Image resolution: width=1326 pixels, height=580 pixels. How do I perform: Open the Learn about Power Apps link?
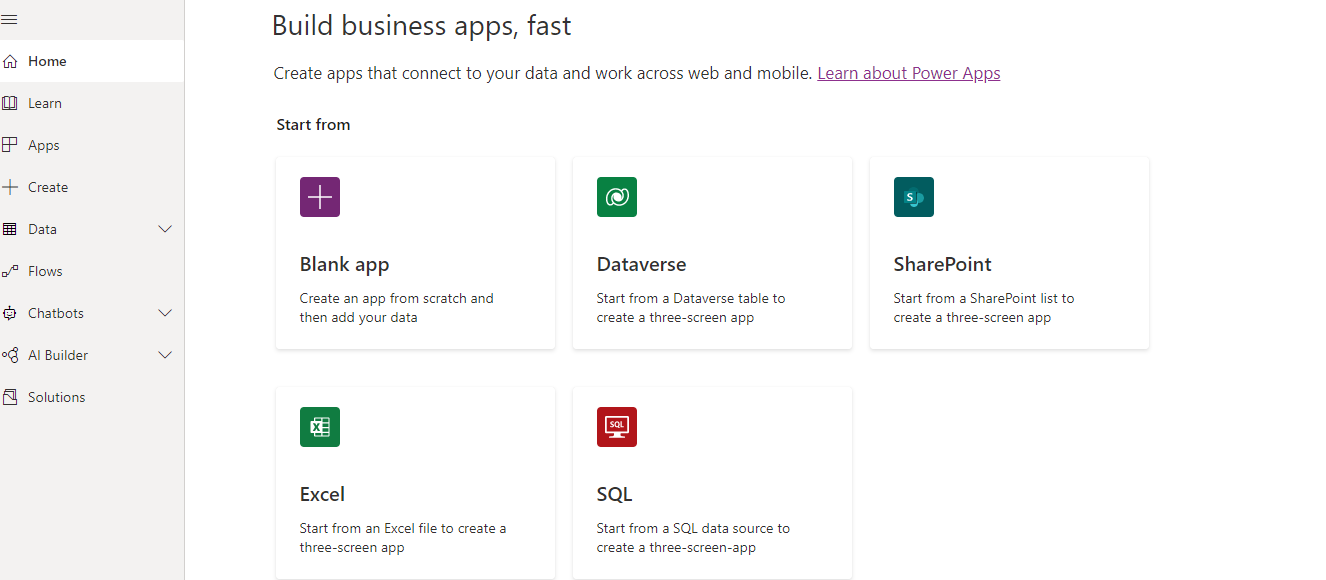909,73
